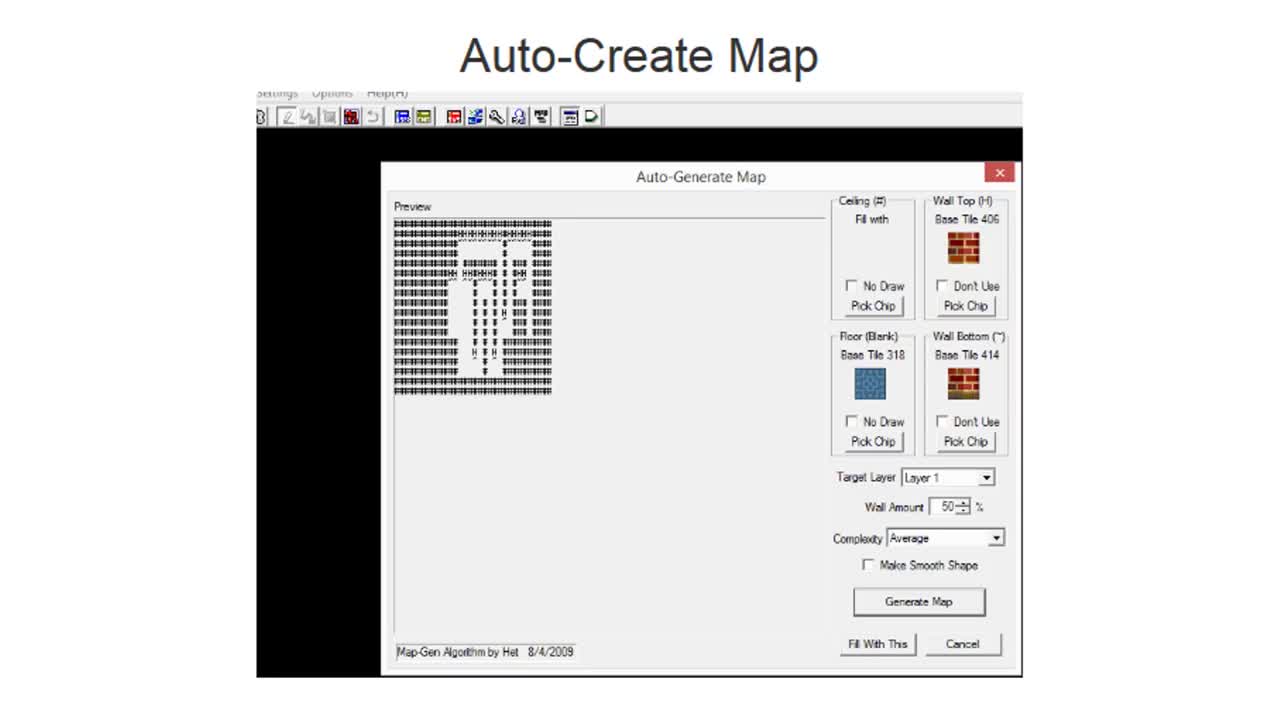Select the pencil draw tool in toolbar
1280x720 pixels.
tap(287, 117)
